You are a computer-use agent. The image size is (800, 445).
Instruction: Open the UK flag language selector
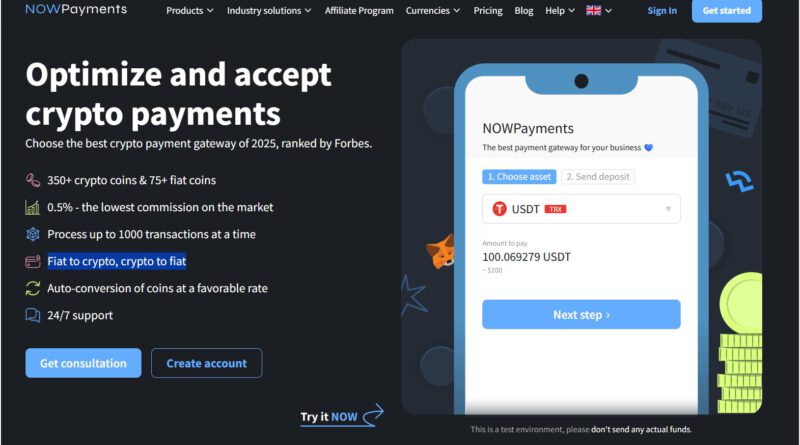[599, 10]
